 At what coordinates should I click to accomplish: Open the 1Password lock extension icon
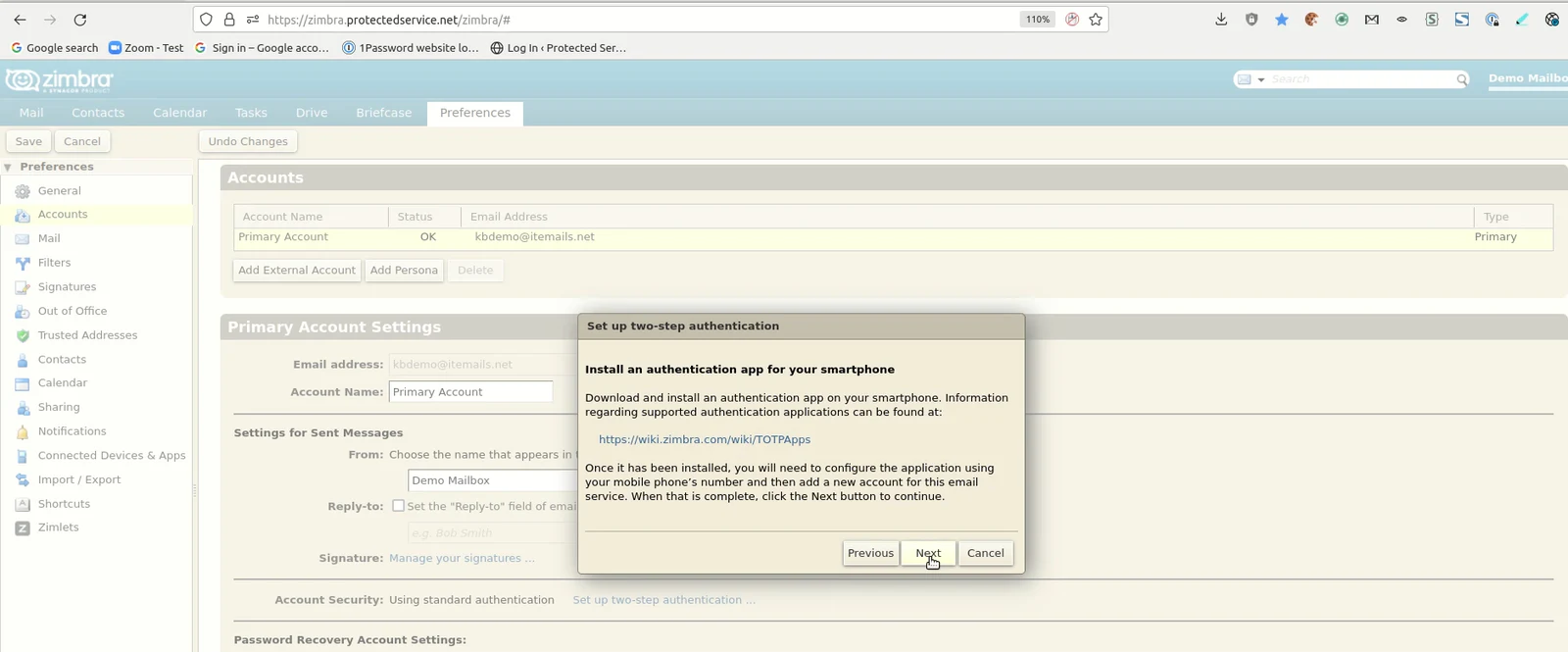(x=1492, y=20)
